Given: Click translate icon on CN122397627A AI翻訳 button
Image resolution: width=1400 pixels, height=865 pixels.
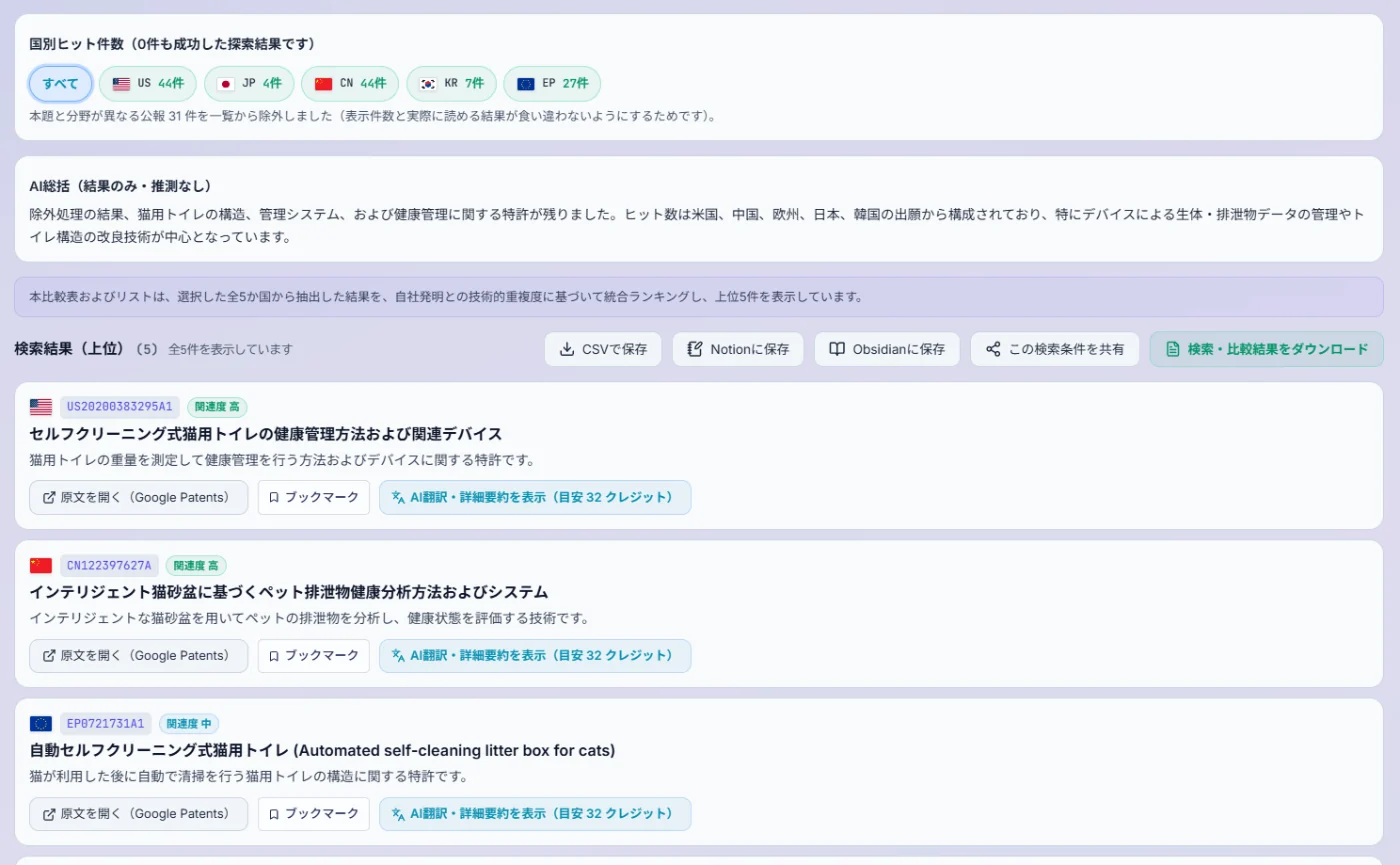Looking at the screenshot, I should (398, 655).
